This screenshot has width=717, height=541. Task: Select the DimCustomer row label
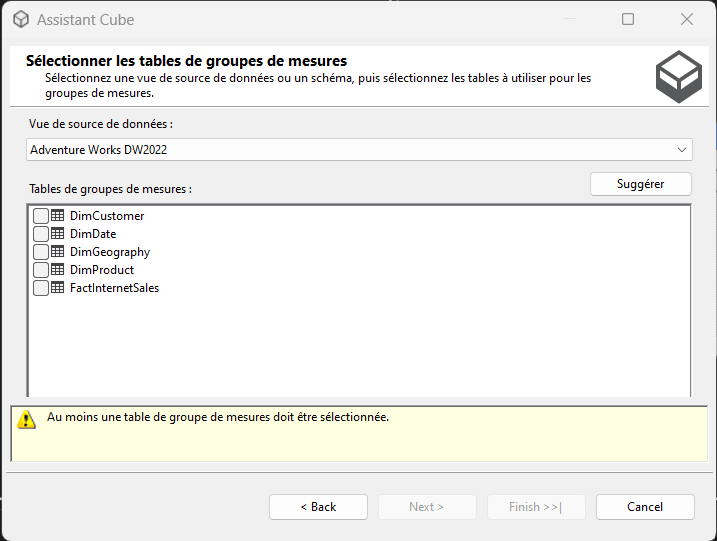click(x=107, y=216)
